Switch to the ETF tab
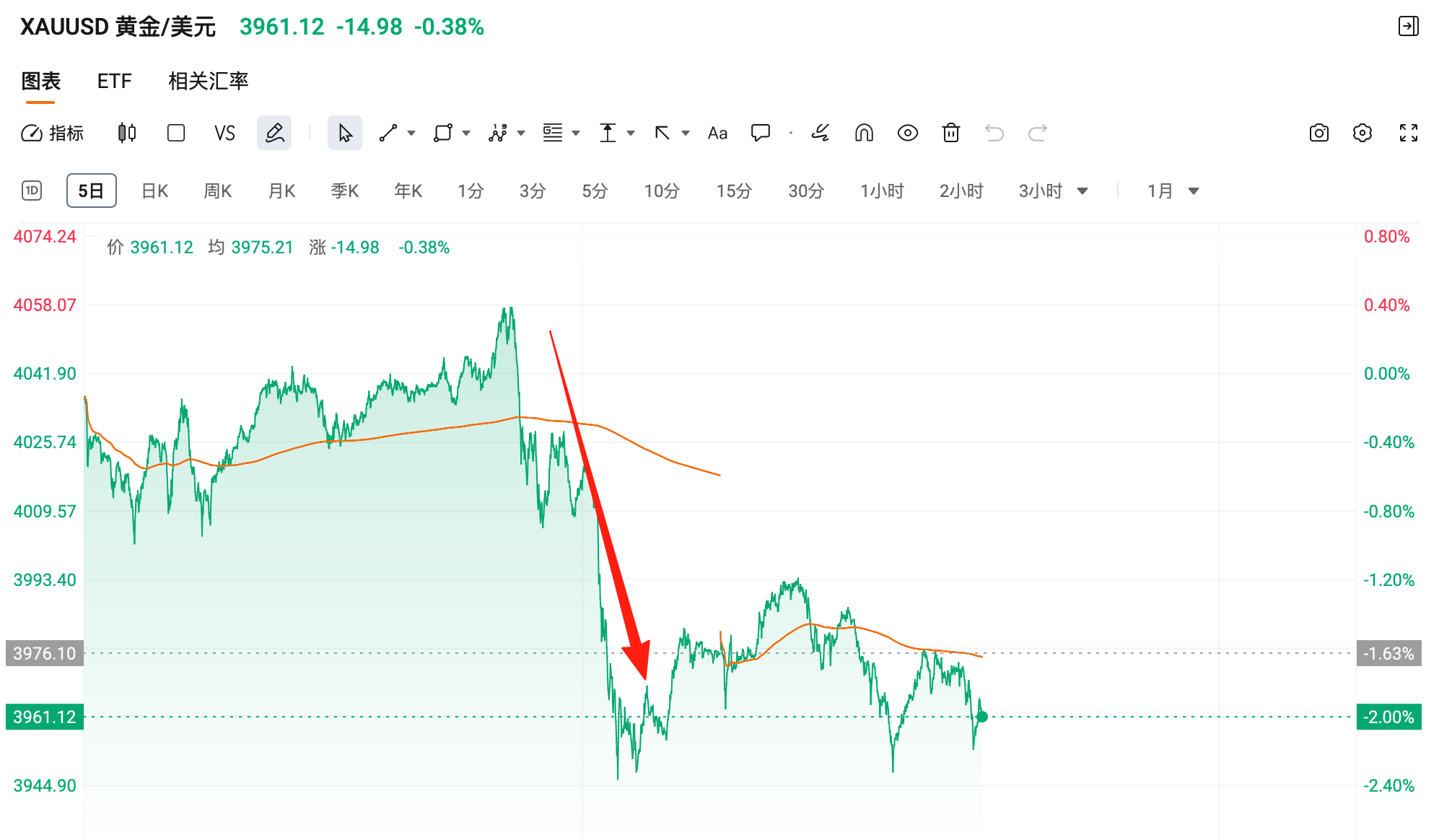The width and height of the screenshot is (1439, 840). click(x=115, y=81)
